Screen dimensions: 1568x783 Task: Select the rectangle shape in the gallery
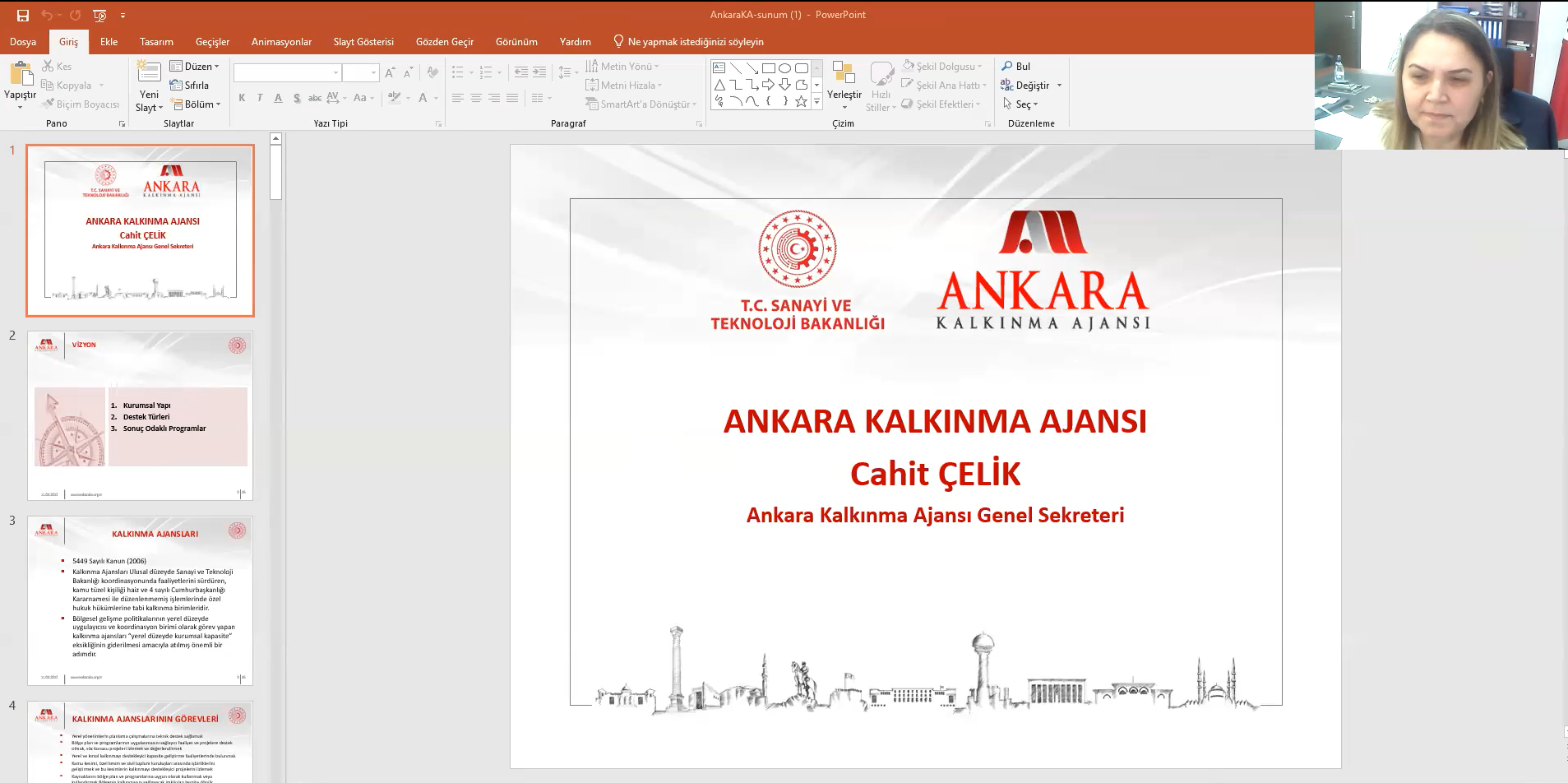click(x=769, y=68)
